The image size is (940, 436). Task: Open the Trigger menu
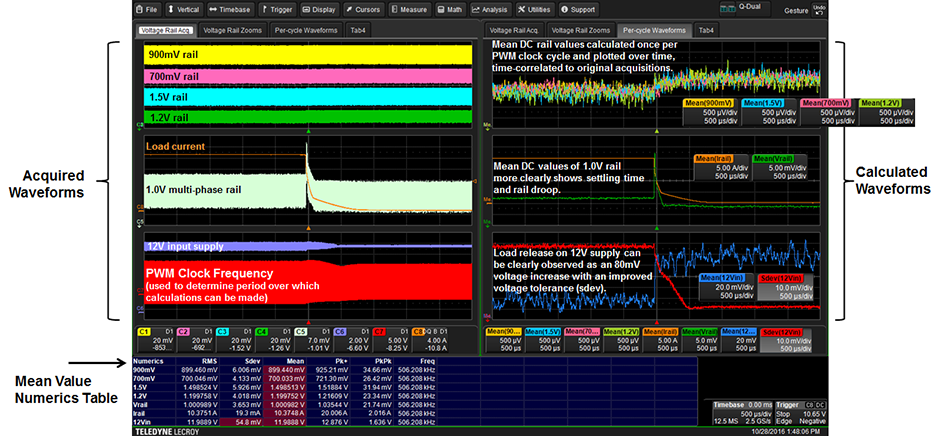point(278,9)
